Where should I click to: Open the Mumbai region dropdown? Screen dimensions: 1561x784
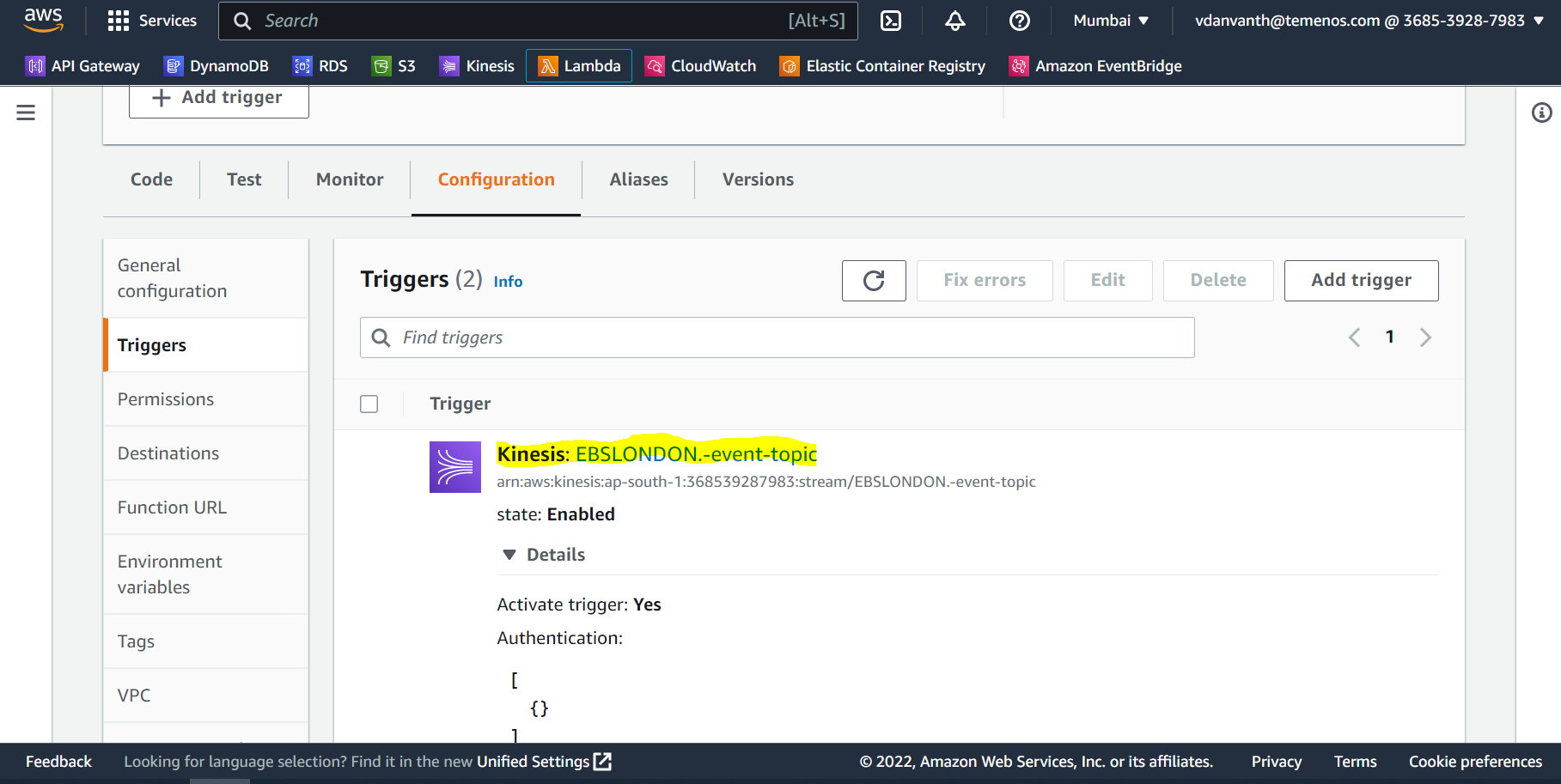pyautogui.click(x=1110, y=21)
